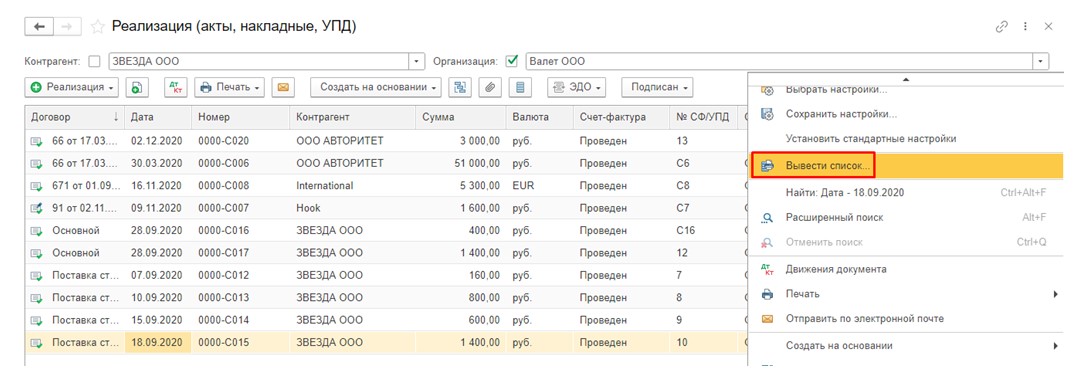
Task: Add page to favorites with star icon
Action: coord(98,27)
